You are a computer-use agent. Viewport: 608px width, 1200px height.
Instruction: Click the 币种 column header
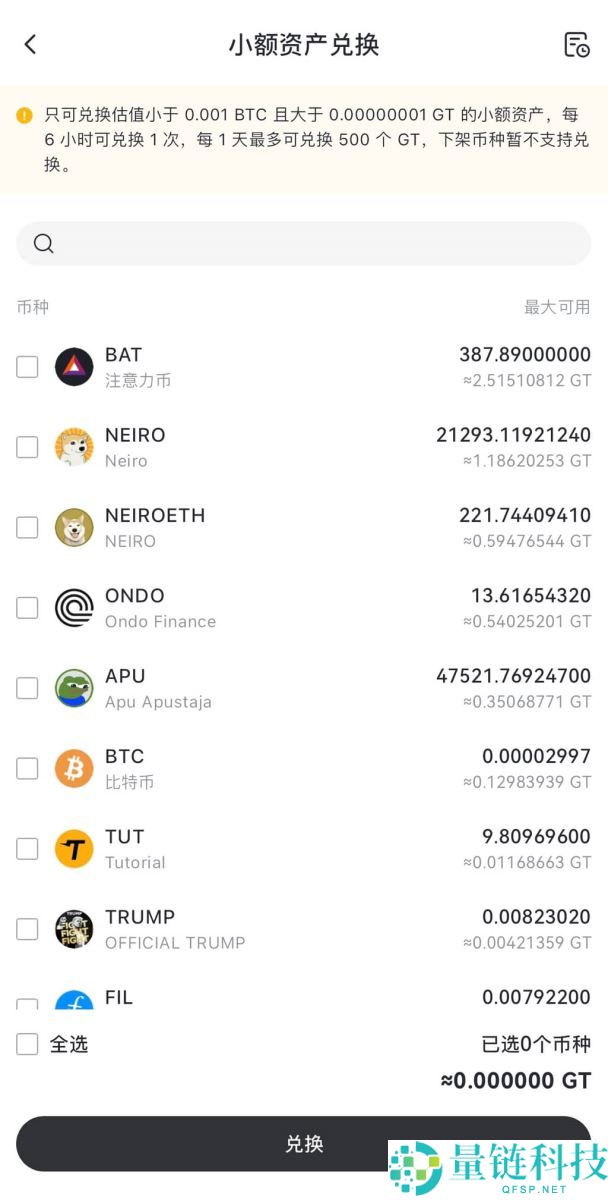(x=32, y=307)
